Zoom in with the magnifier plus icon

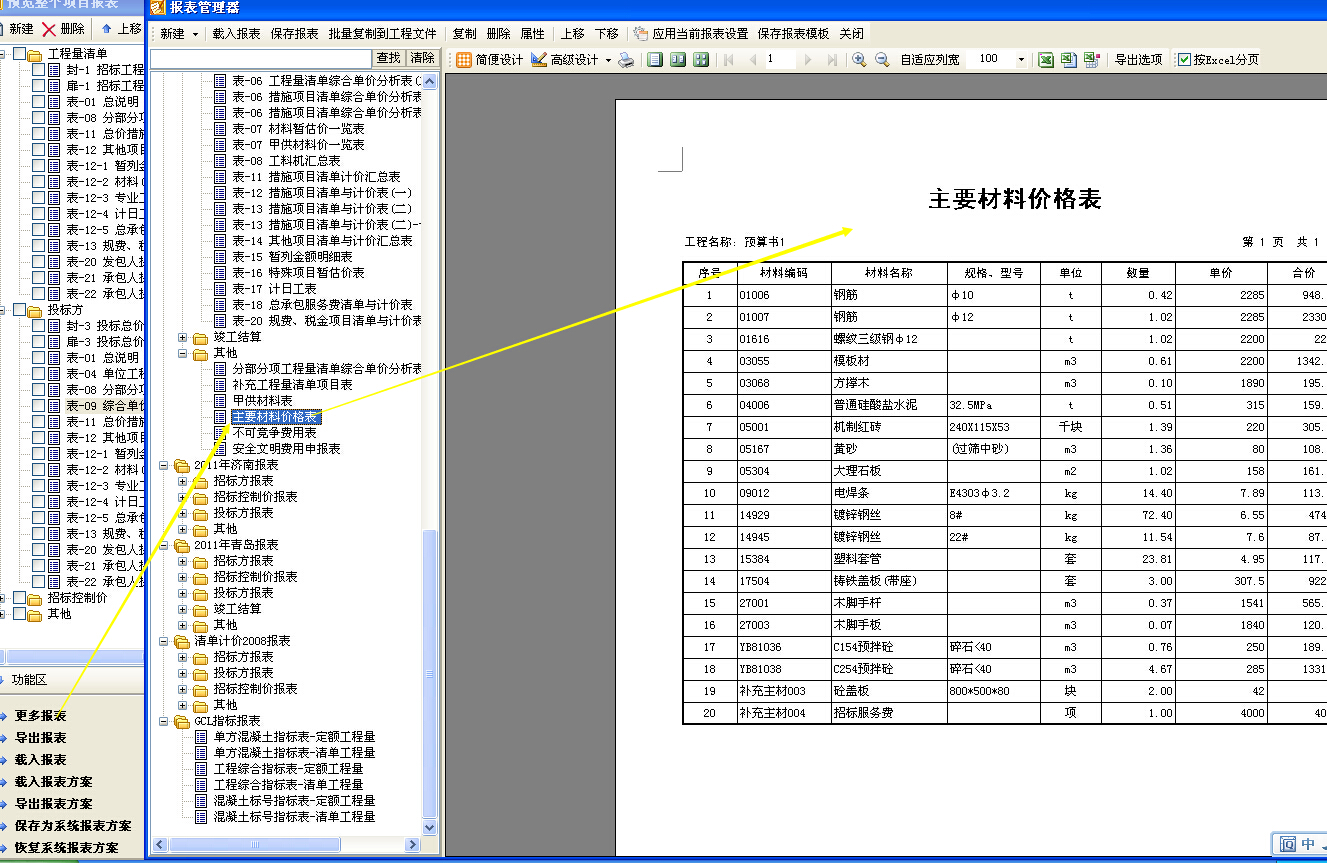coord(859,60)
